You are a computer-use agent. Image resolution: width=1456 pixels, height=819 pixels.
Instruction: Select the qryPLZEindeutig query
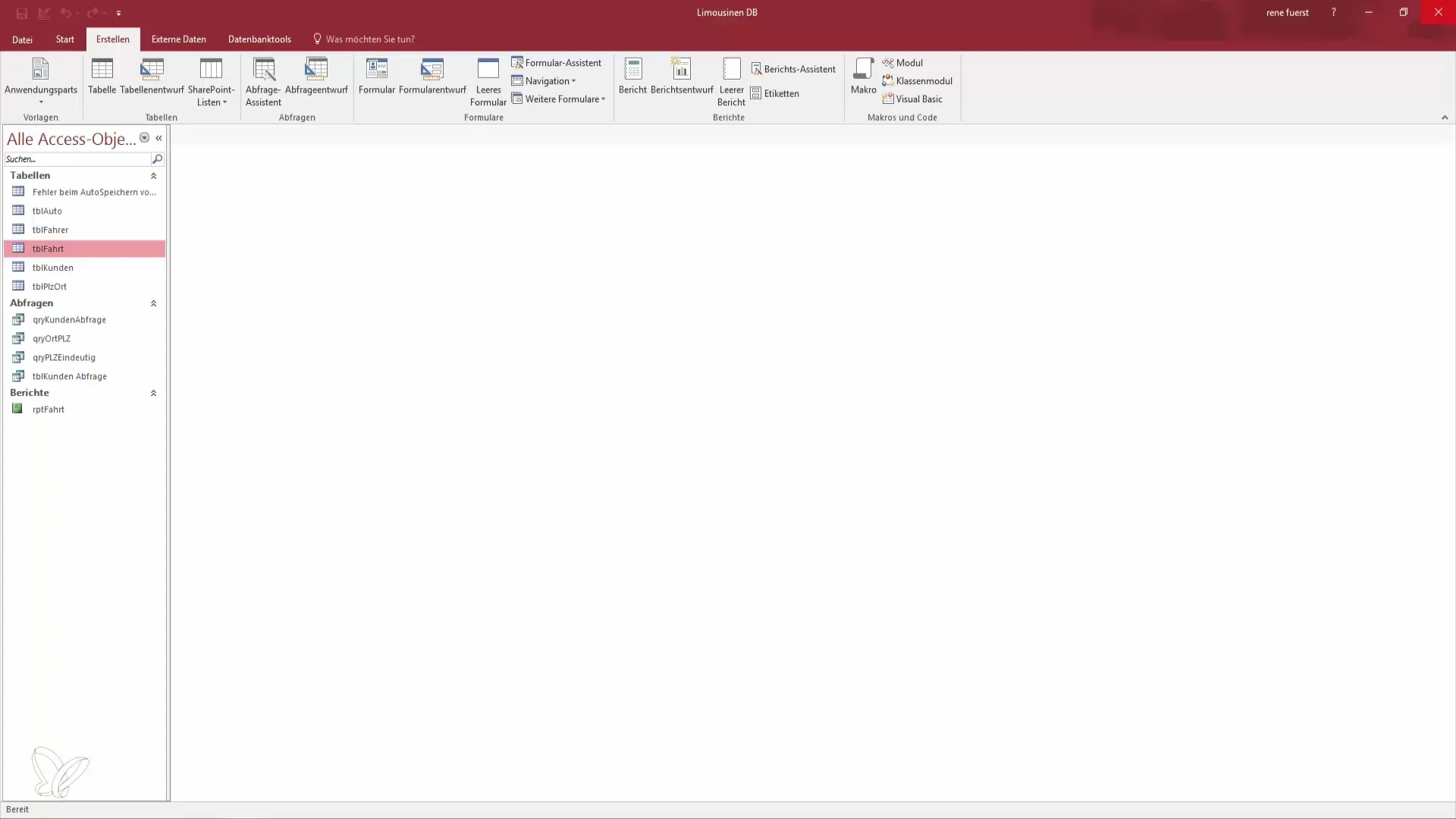84,358
